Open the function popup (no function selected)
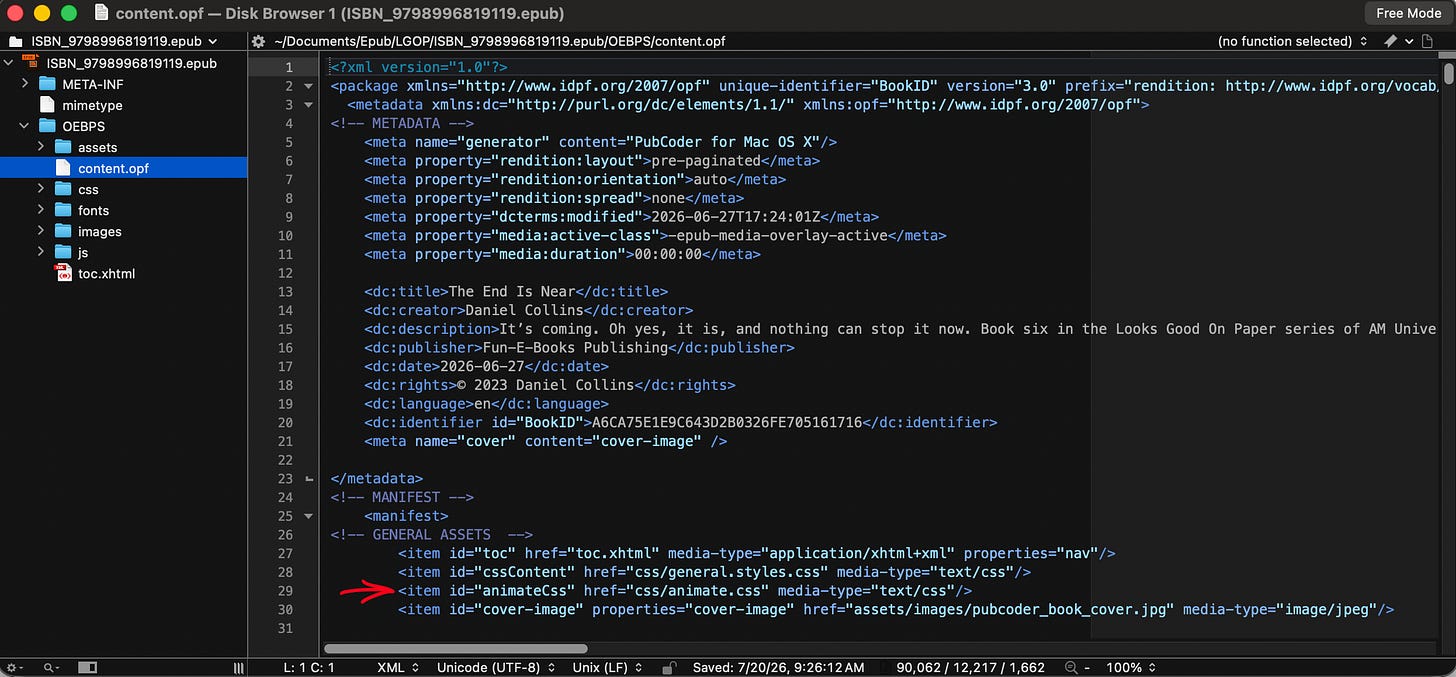The width and height of the screenshot is (1456, 677). 1292,41
